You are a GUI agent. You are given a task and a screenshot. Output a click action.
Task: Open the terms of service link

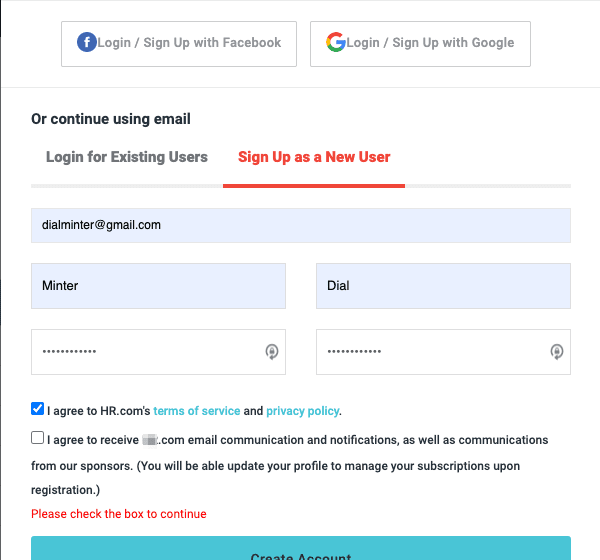(x=197, y=411)
